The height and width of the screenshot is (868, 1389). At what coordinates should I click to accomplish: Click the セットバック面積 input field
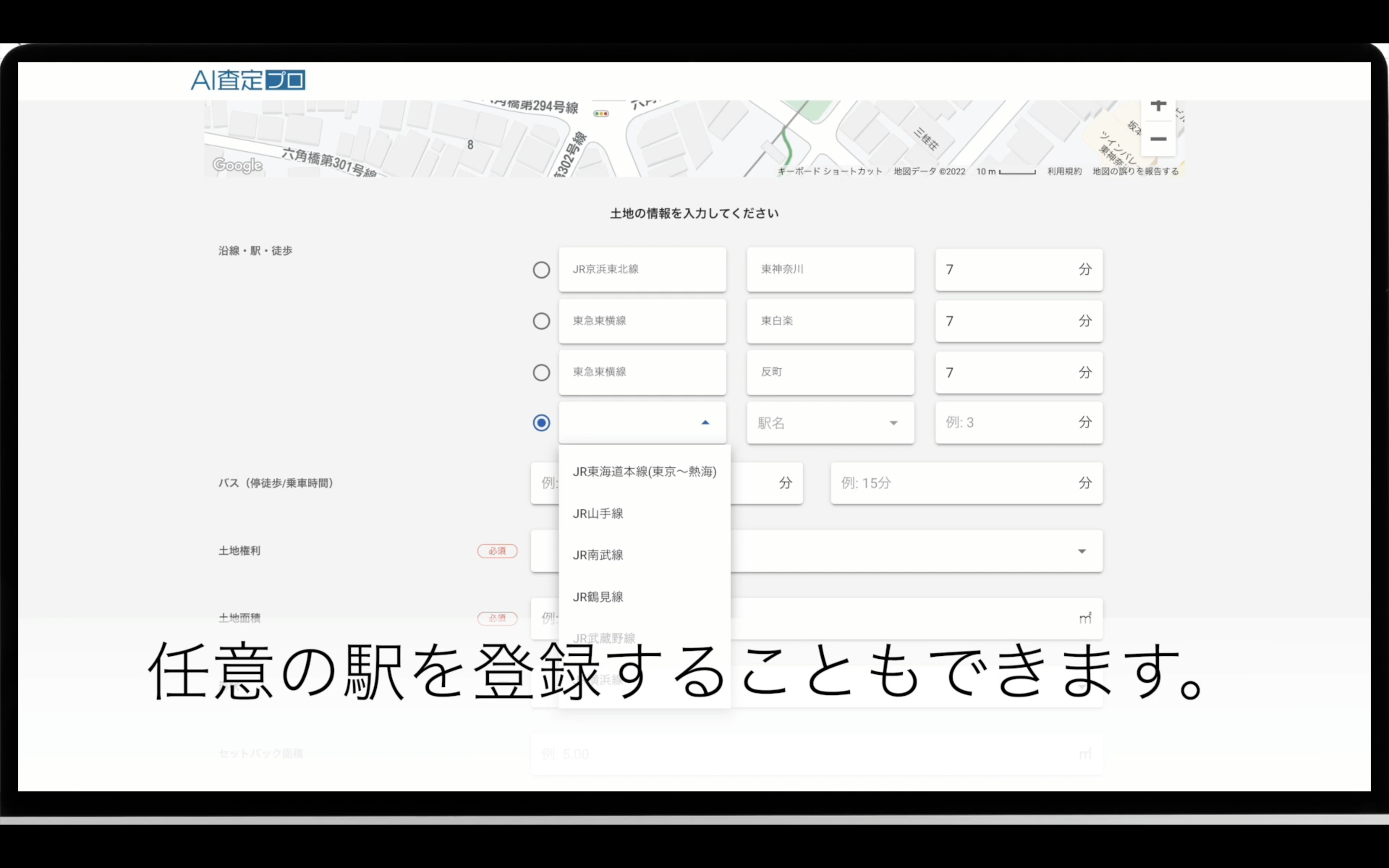tap(816, 754)
